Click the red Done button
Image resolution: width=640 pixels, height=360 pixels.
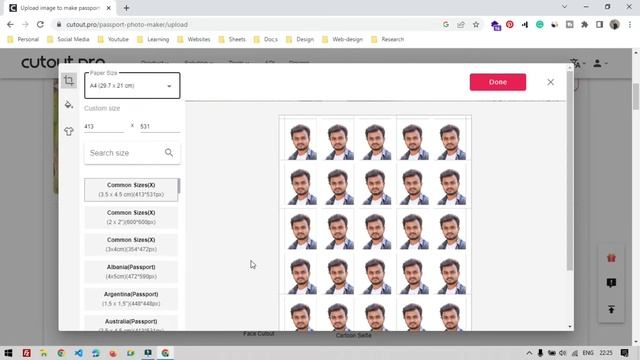[x=498, y=82]
